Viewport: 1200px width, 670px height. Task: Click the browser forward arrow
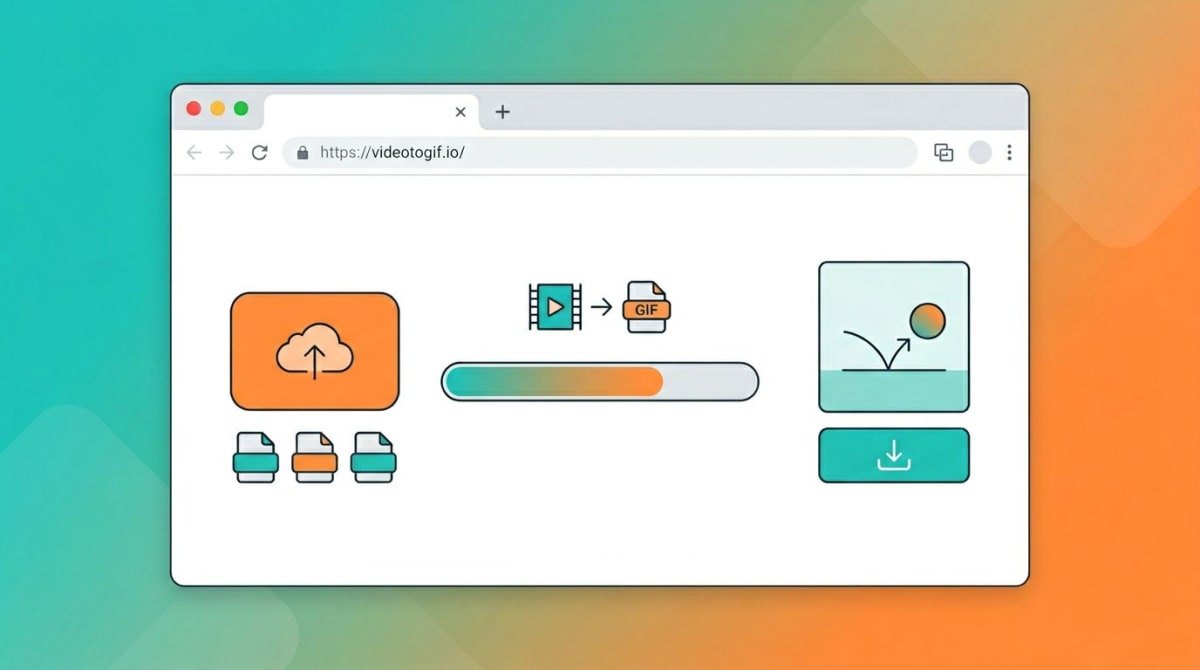click(x=227, y=152)
